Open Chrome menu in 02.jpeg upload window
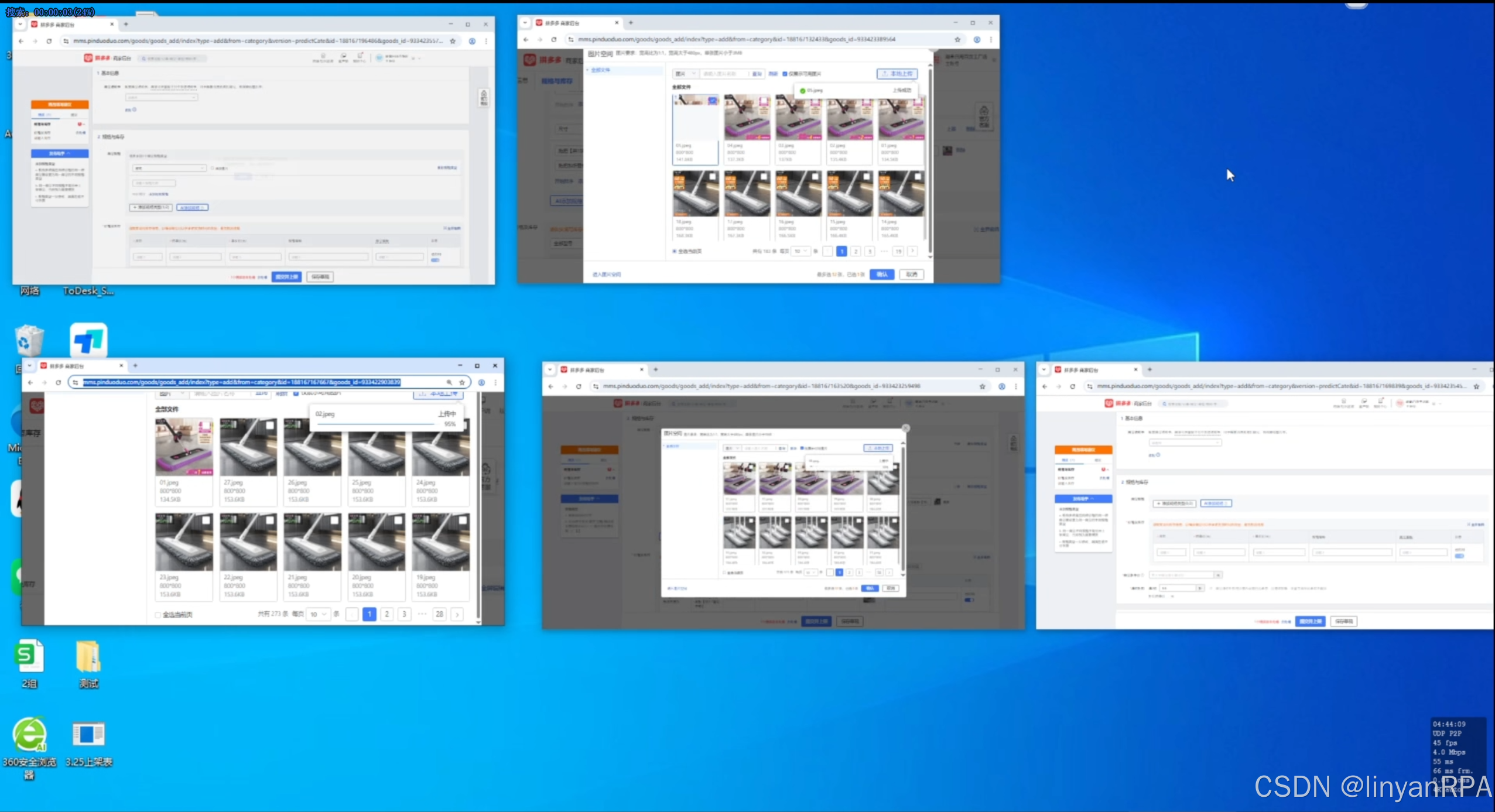The image size is (1495, 812). point(495,382)
